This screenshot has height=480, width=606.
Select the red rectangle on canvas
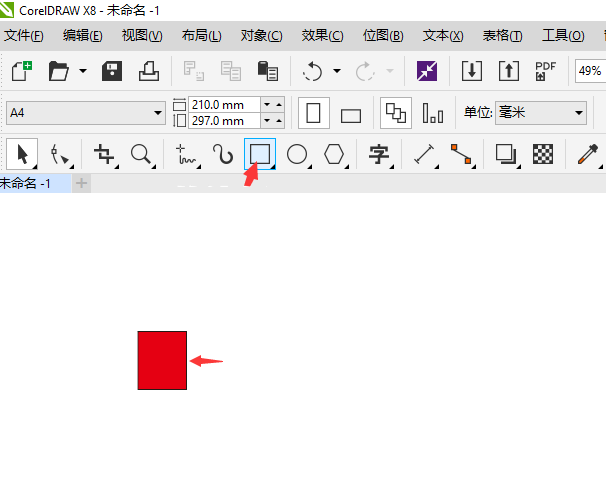(x=162, y=360)
